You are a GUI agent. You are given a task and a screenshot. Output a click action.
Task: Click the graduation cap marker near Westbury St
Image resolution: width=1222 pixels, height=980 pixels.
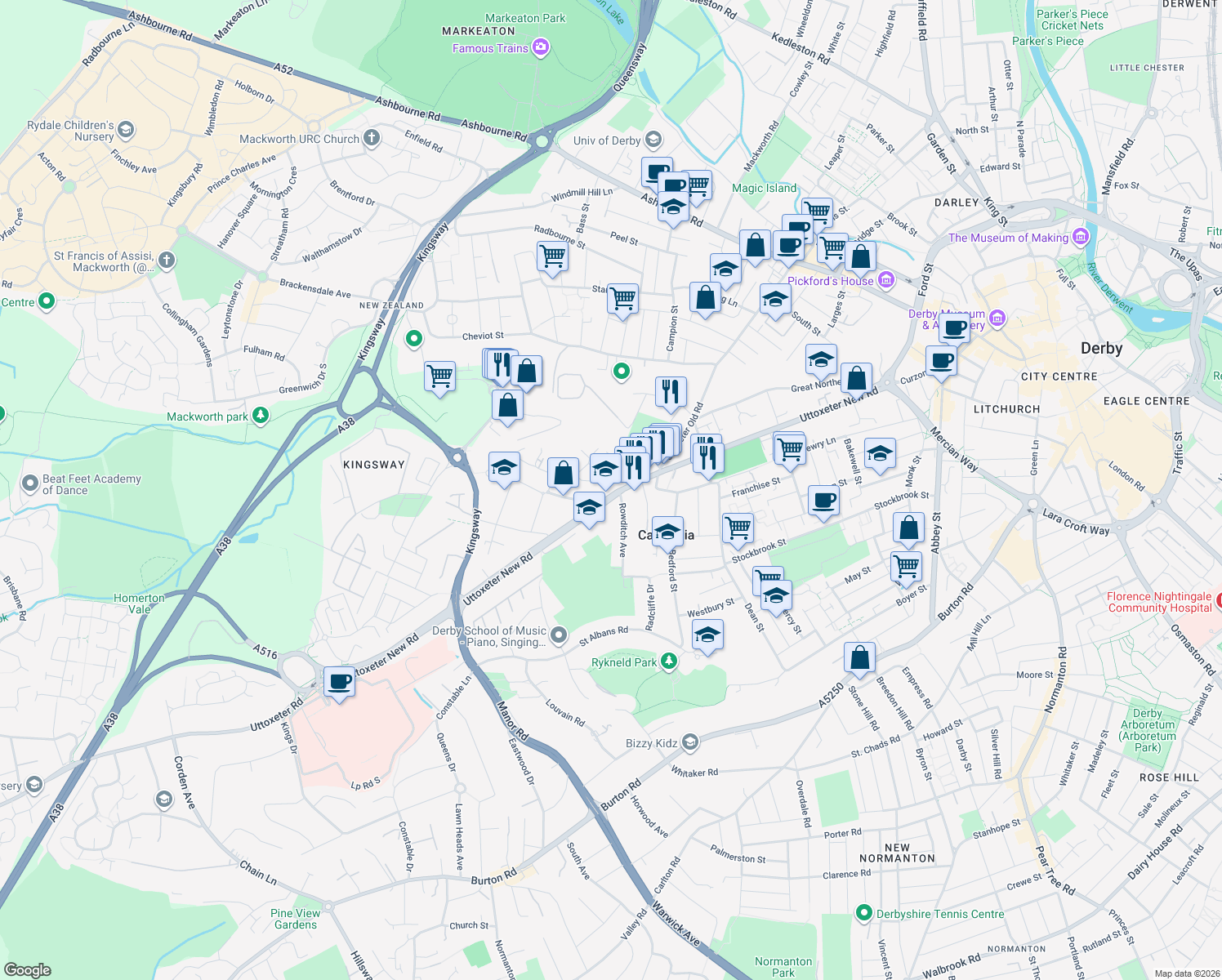(x=707, y=634)
